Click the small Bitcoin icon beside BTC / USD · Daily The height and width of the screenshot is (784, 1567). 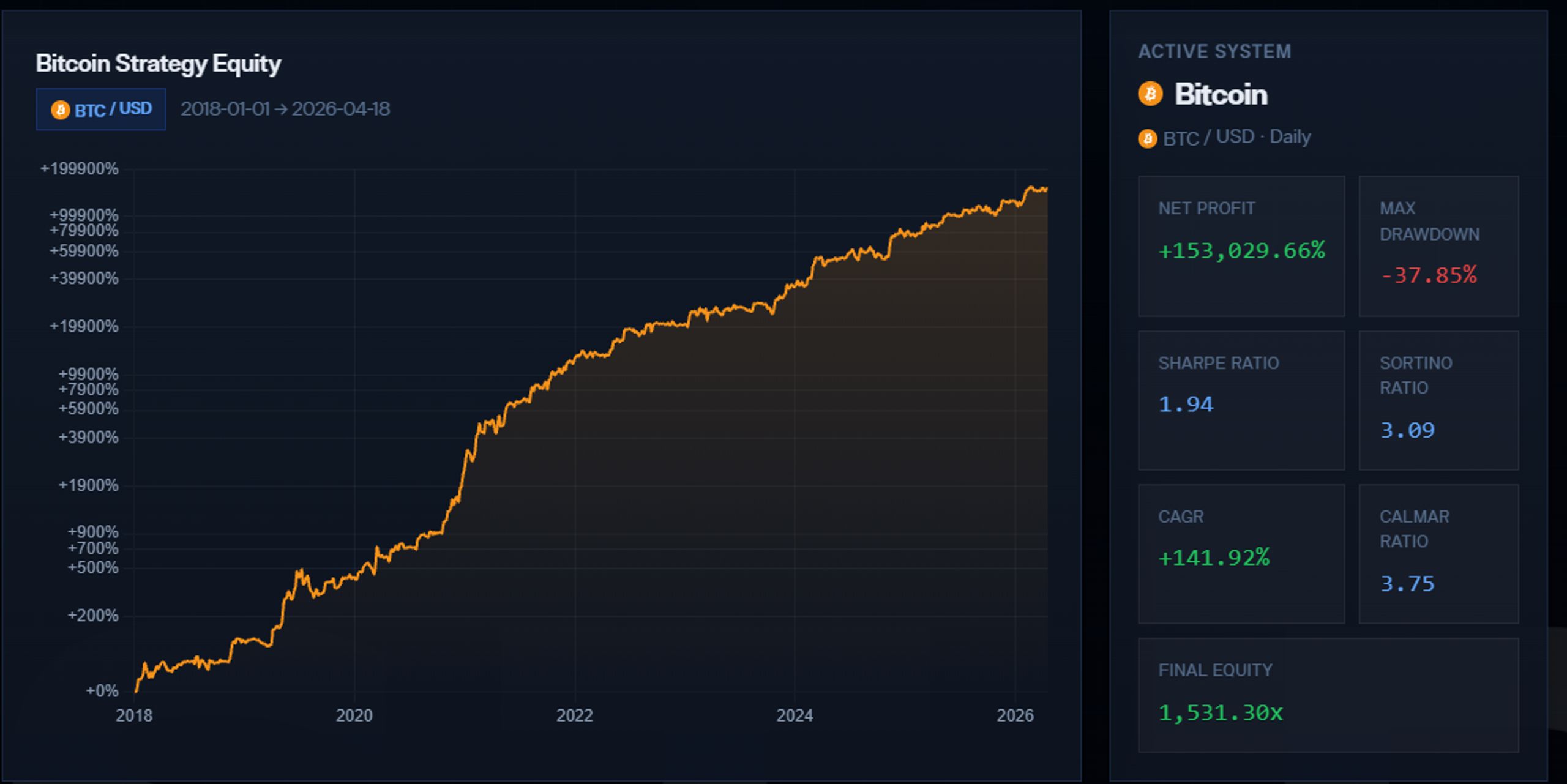tap(1148, 138)
